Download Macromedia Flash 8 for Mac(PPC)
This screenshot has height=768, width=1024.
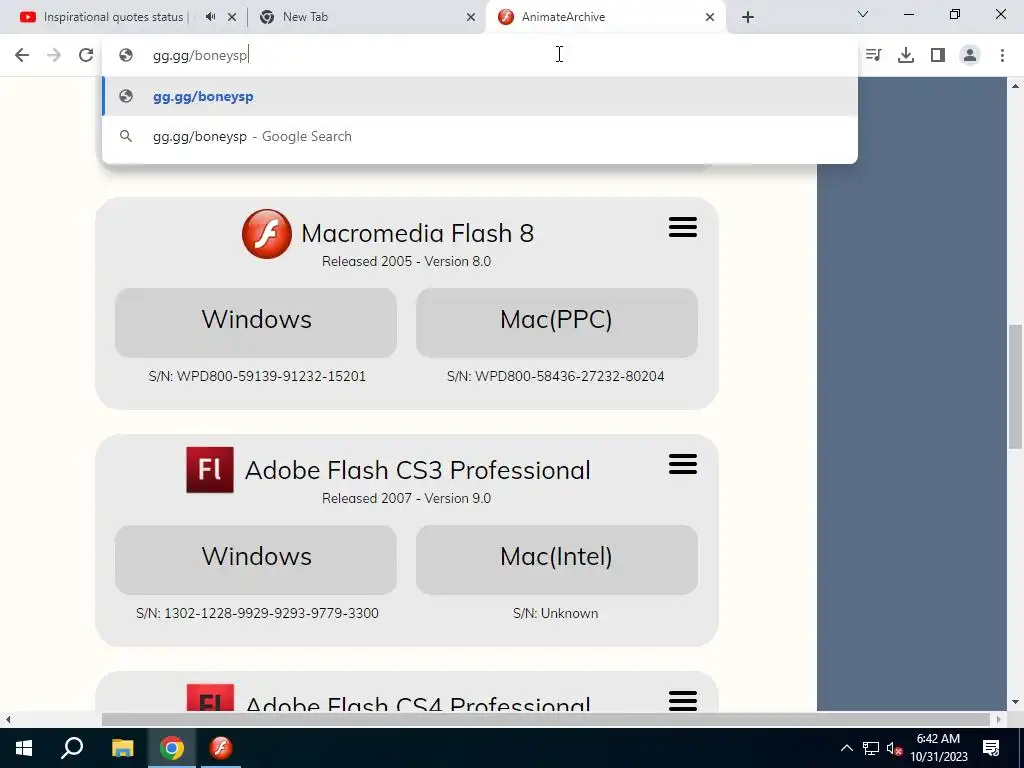pyautogui.click(x=556, y=323)
